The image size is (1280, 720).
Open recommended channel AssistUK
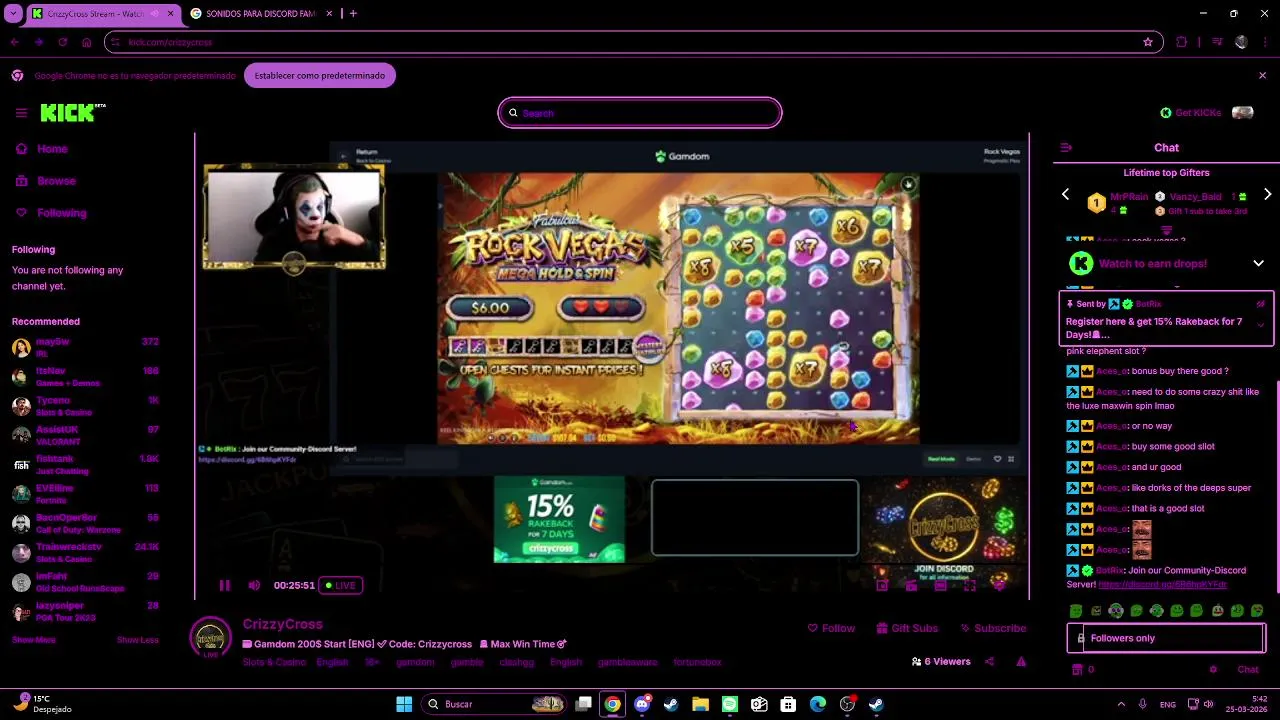pyautogui.click(x=85, y=435)
